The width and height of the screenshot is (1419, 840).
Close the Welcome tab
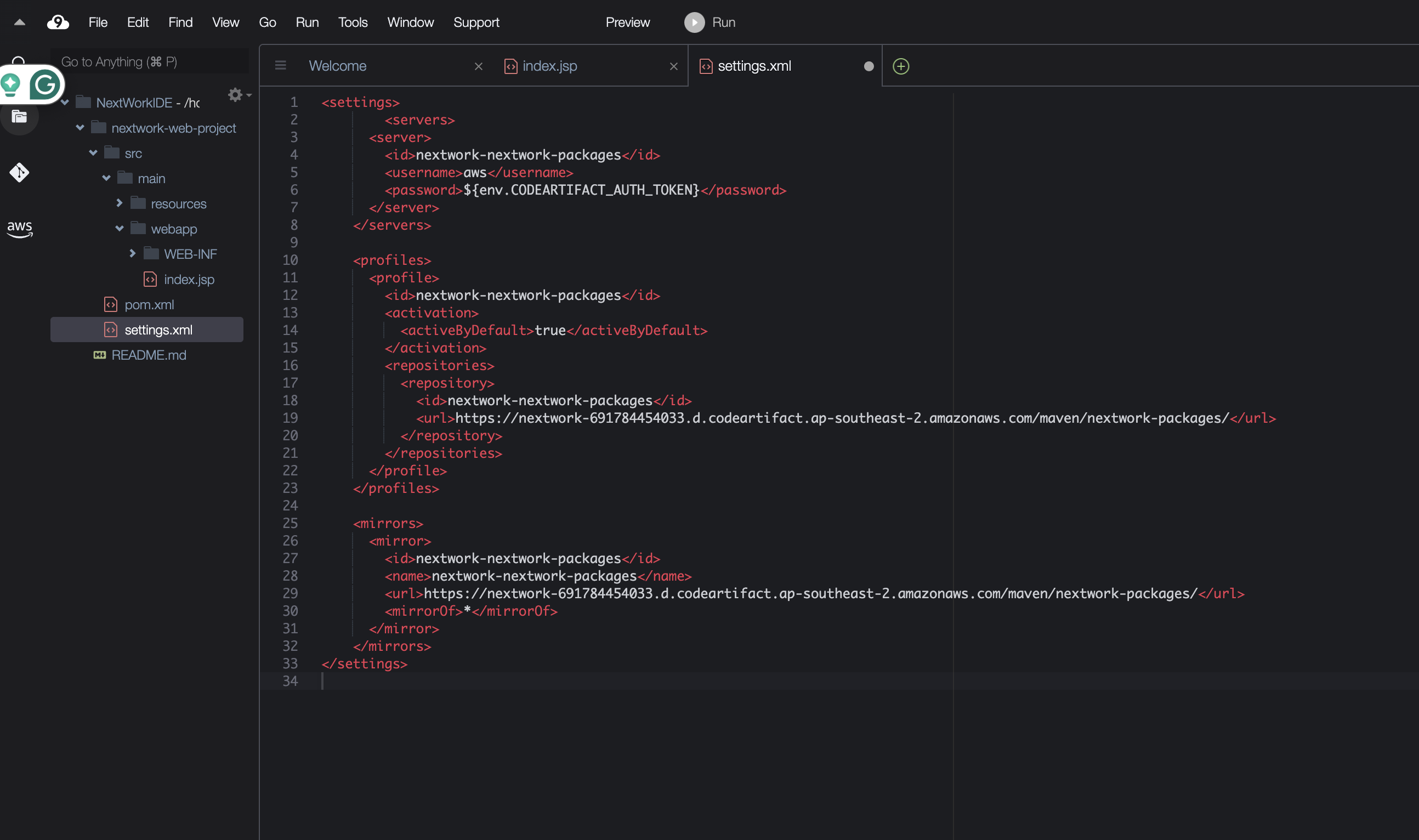tap(478, 66)
